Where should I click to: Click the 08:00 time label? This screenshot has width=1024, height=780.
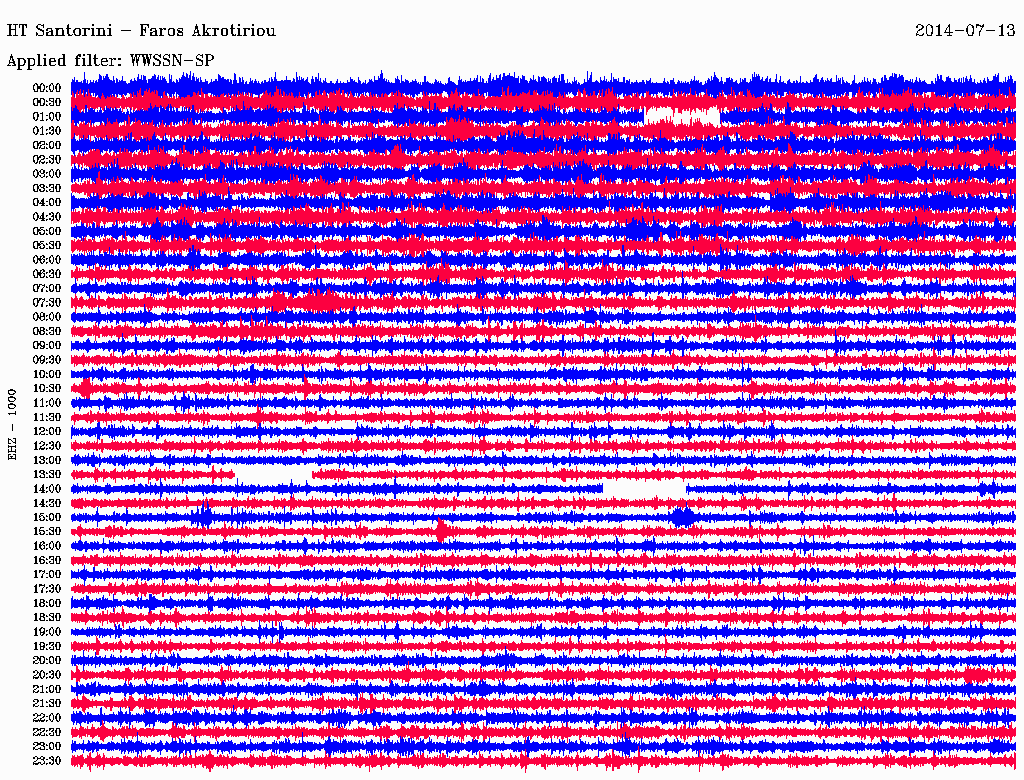coord(46,317)
